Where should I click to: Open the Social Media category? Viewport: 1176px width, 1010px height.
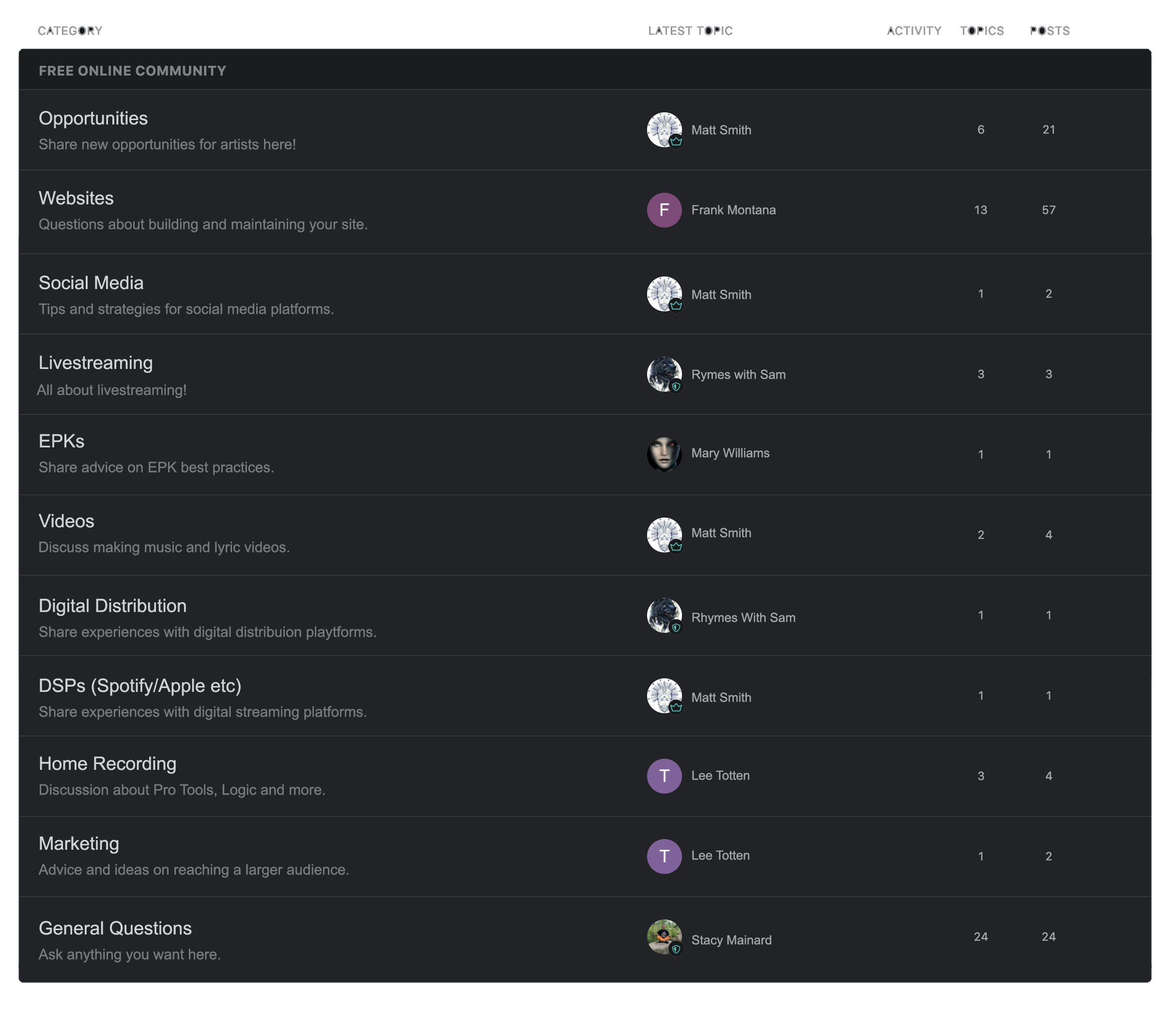91,283
